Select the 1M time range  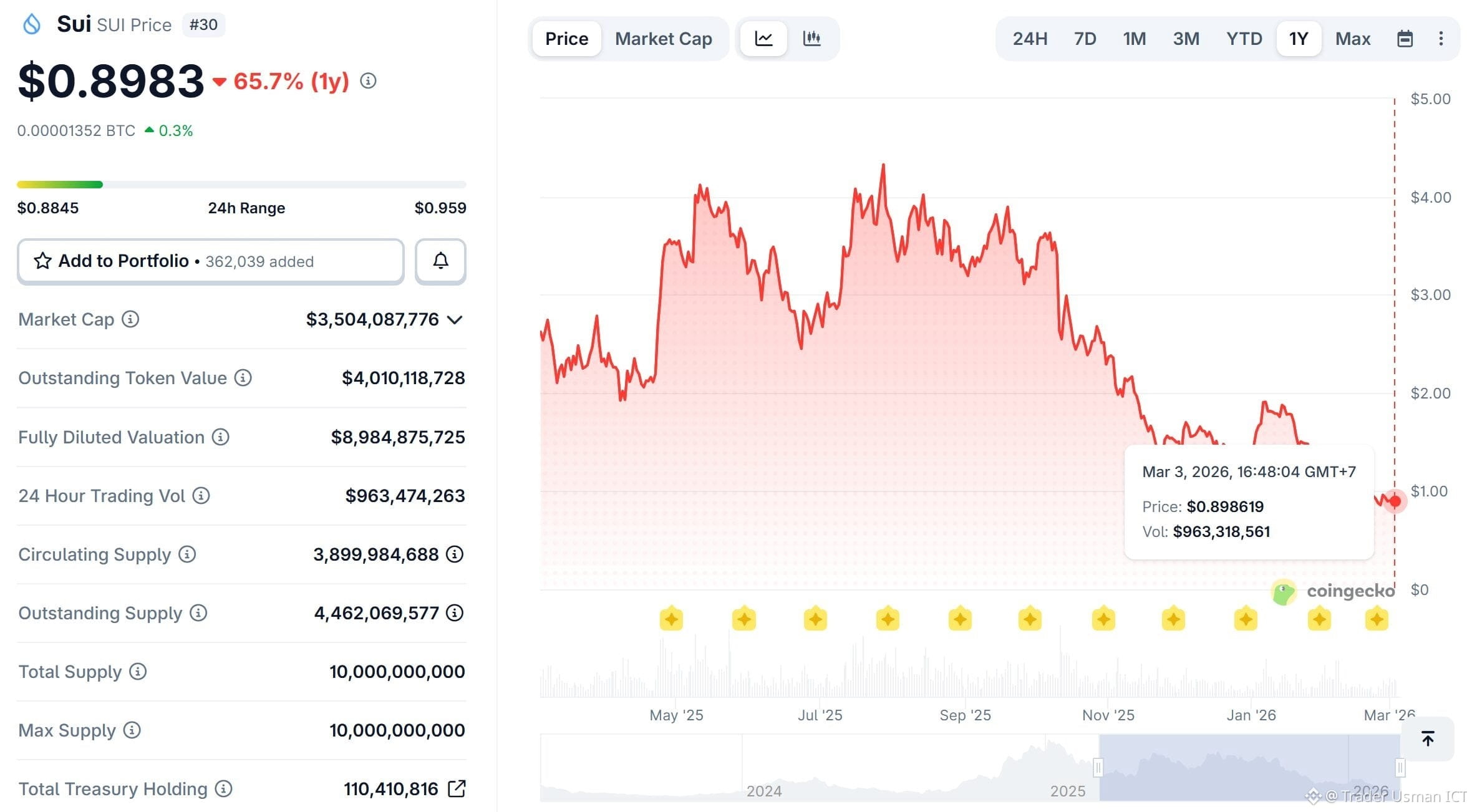pyautogui.click(x=1135, y=39)
